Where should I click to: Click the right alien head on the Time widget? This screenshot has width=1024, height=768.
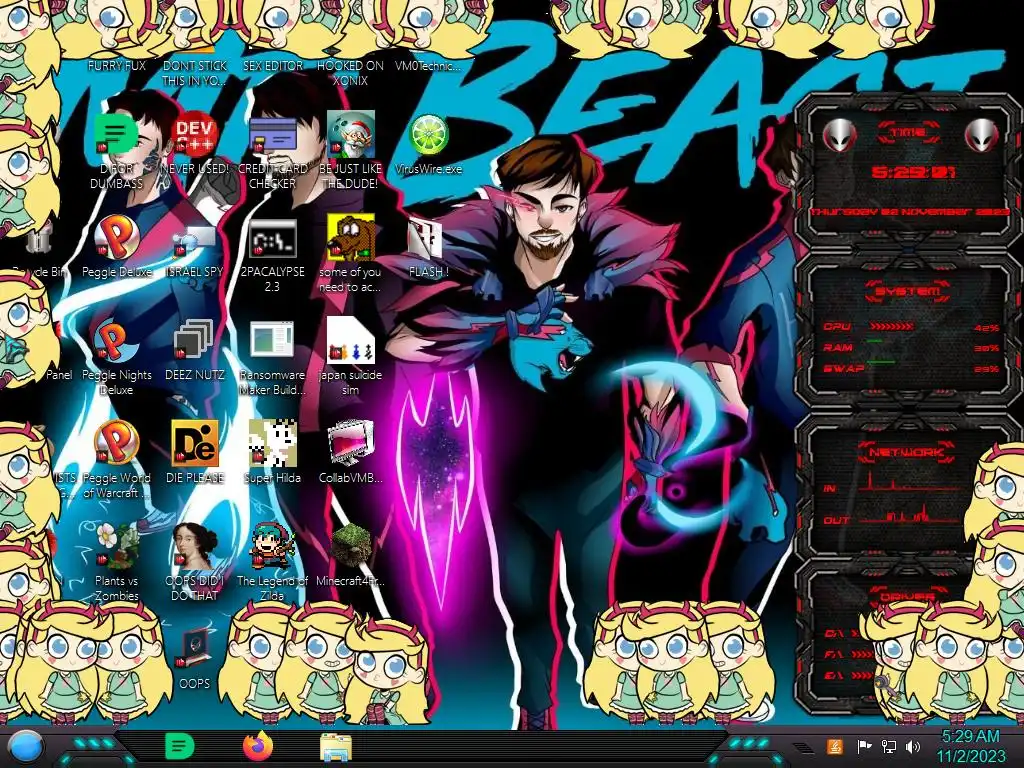coord(982,135)
